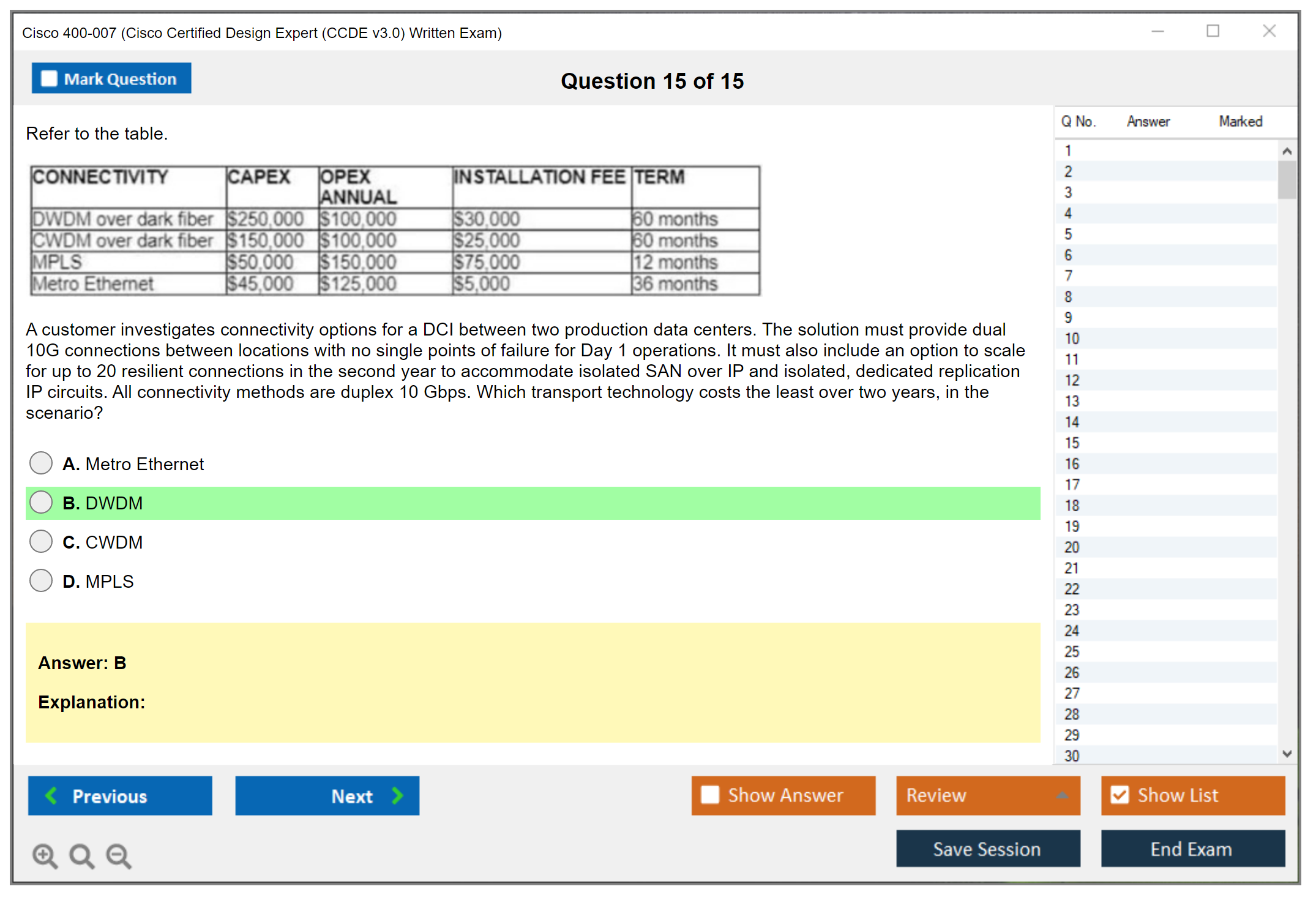Click the Marked column header
The height and width of the screenshot is (900, 1316).
tap(1240, 122)
